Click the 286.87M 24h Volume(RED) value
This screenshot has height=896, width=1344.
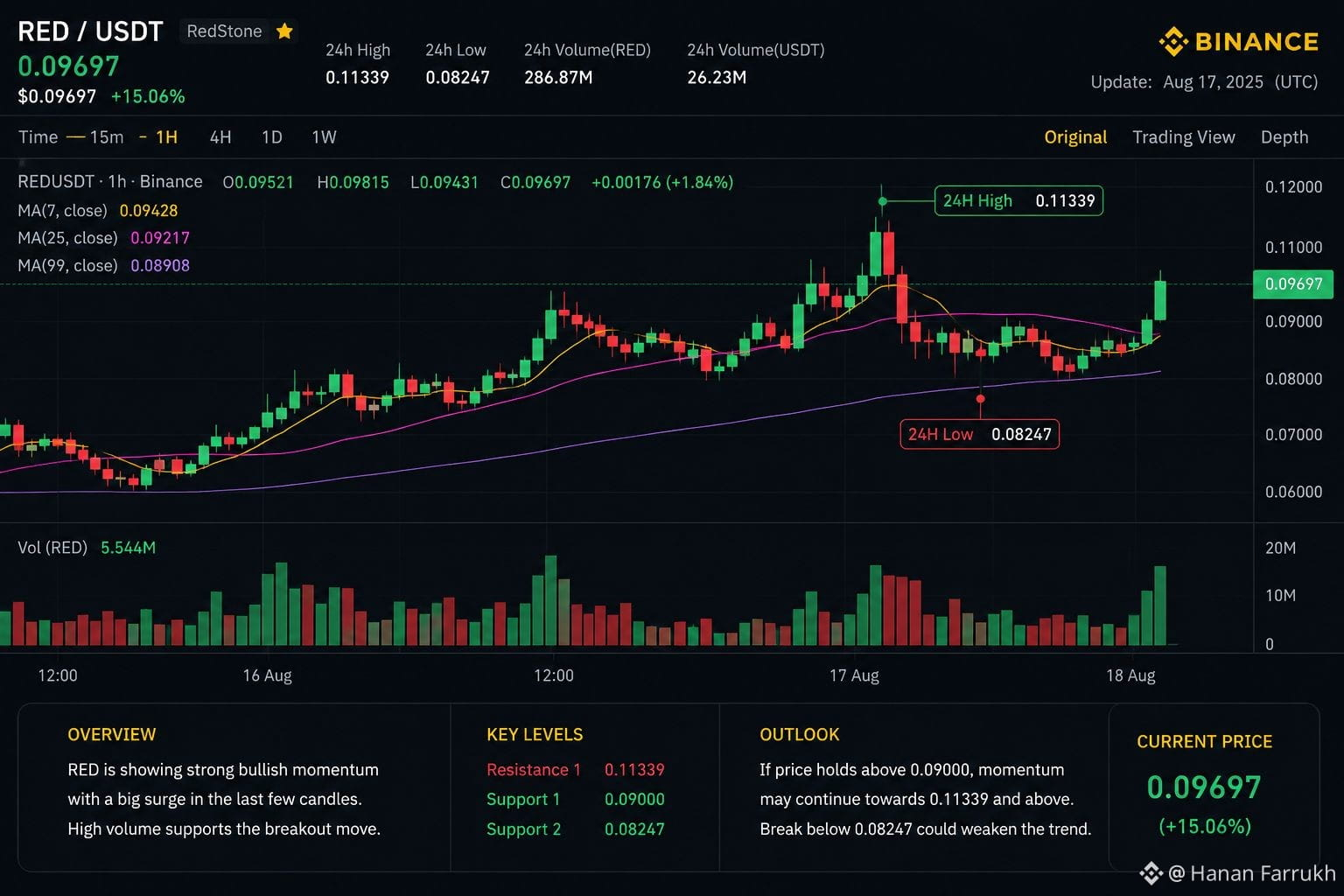click(558, 78)
